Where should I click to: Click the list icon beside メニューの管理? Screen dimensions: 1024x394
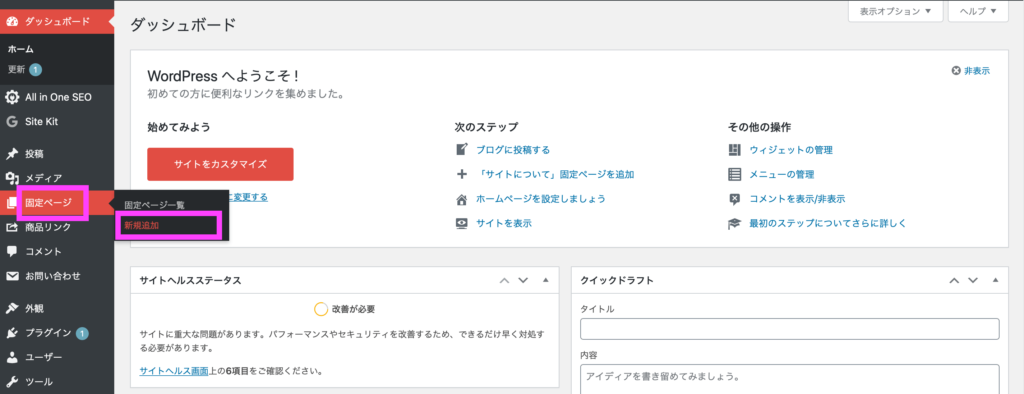735,174
